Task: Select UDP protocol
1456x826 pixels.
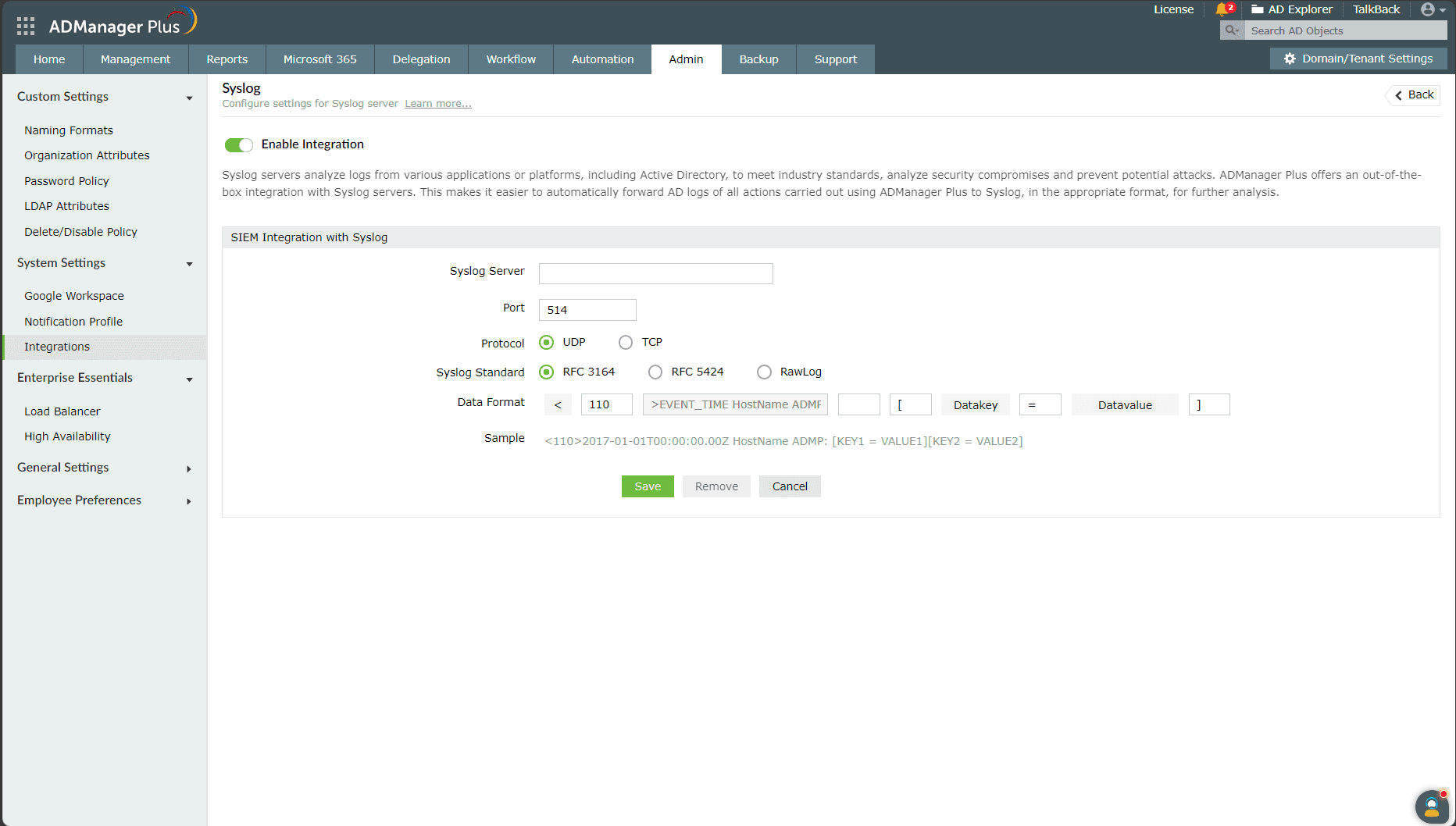Action: pyautogui.click(x=547, y=343)
